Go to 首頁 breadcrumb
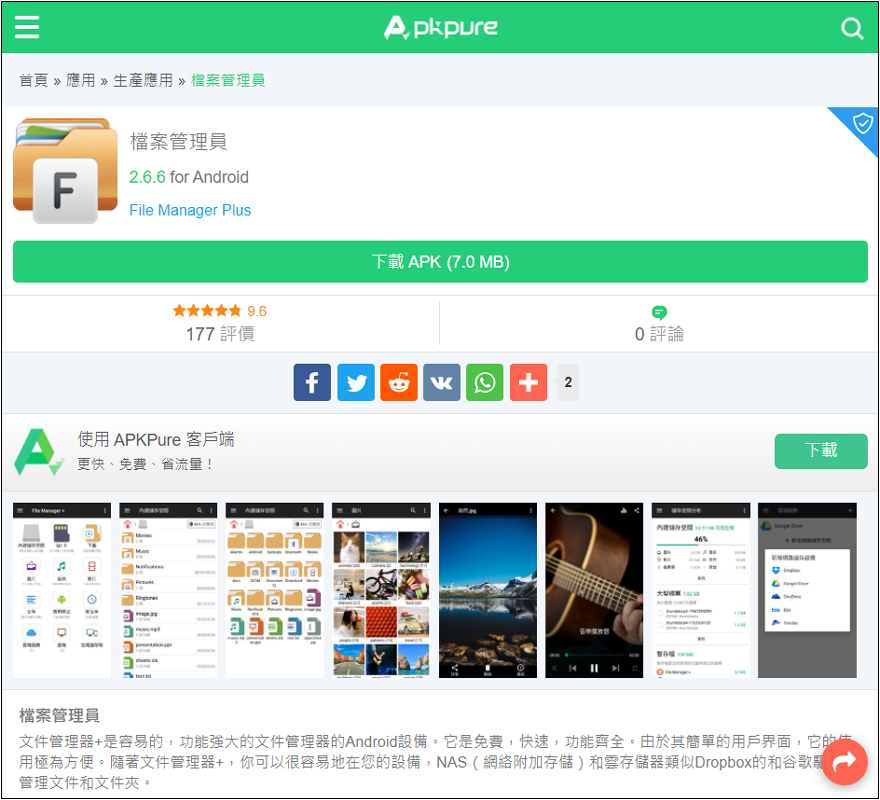The width and height of the screenshot is (880, 800). pos(33,80)
